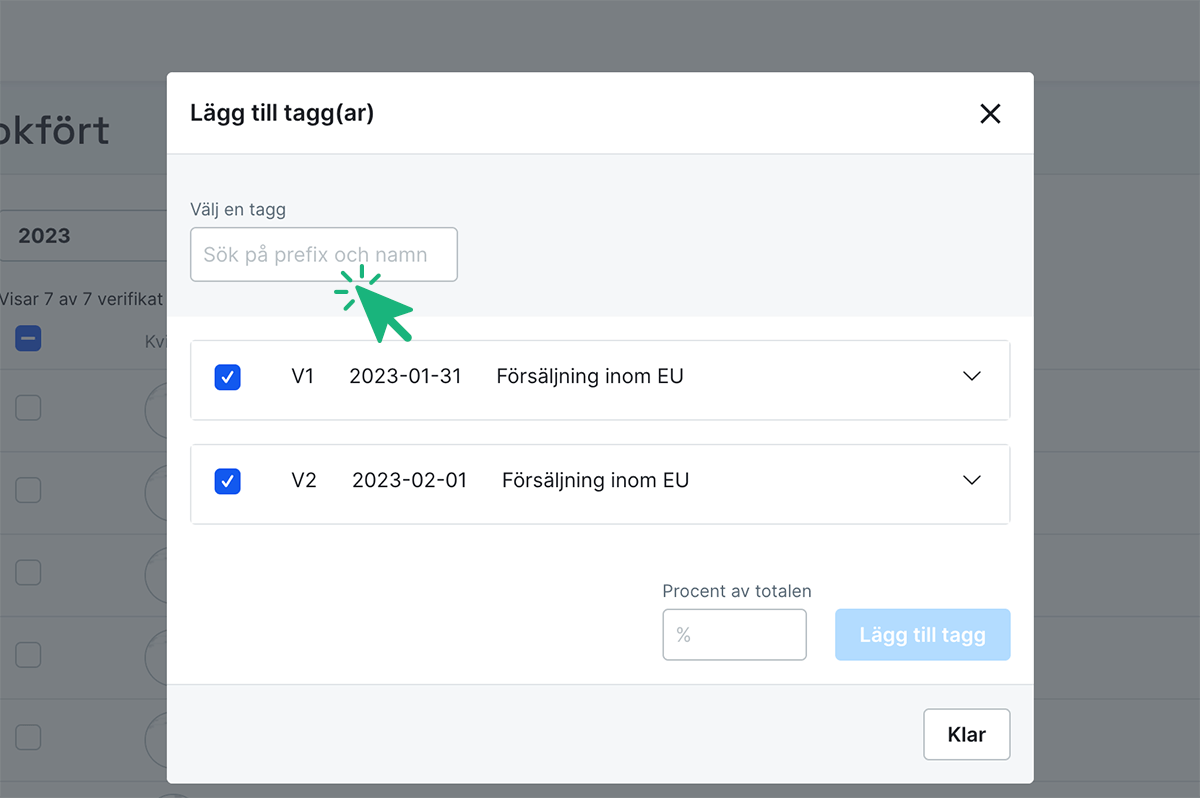Close the Lägg till tagg(ar) dialog
The image size is (1200, 798).
click(990, 113)
